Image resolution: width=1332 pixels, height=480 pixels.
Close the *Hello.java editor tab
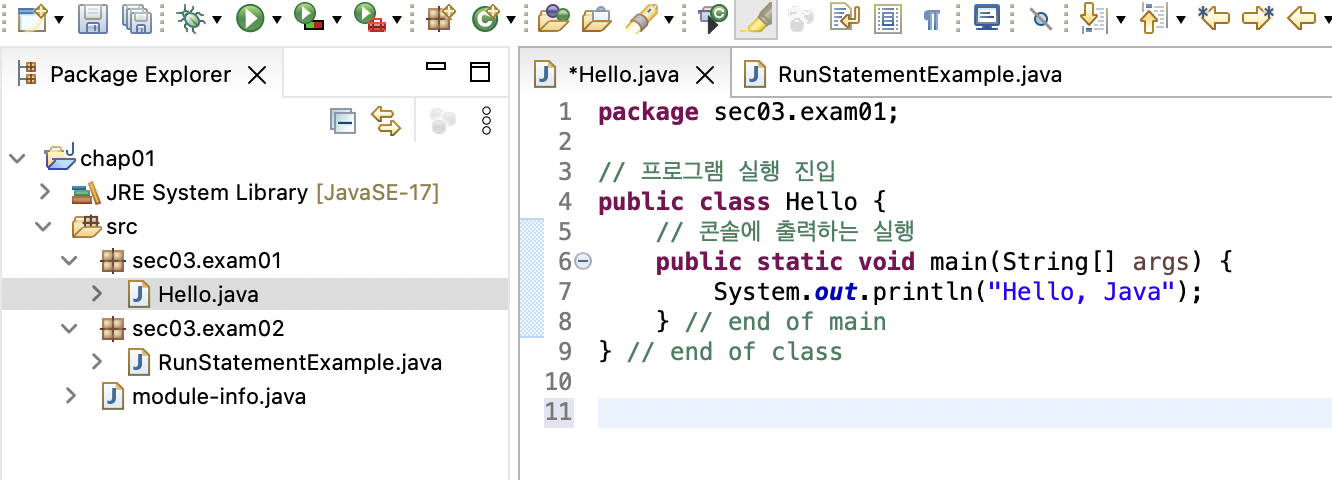(705, 75)
